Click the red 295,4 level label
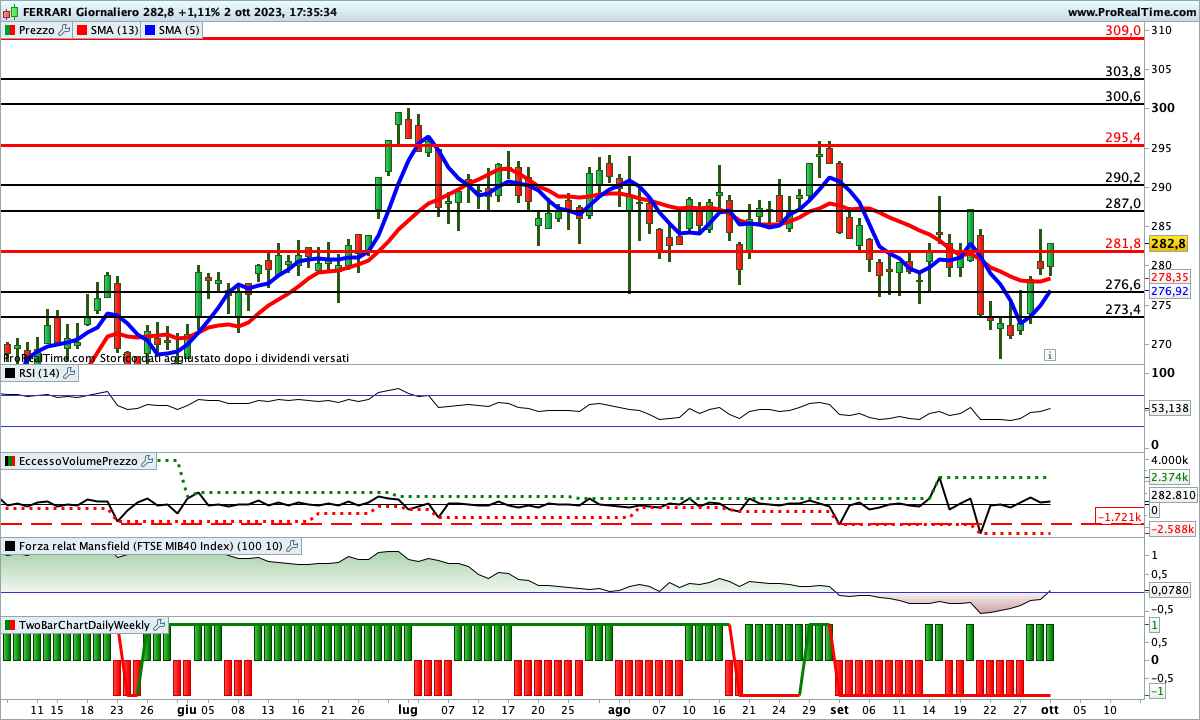The image size is (1200, 720). (1124, 138)
